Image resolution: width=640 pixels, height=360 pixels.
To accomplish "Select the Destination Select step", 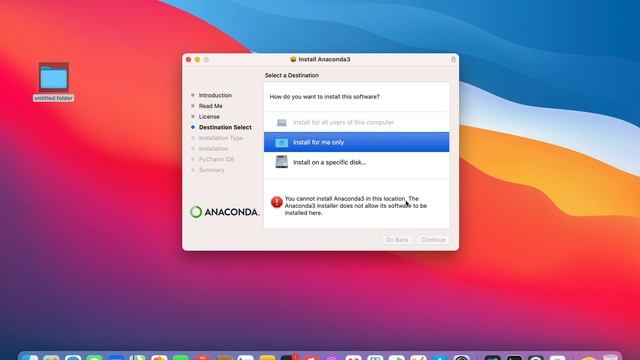I will 225,127.
